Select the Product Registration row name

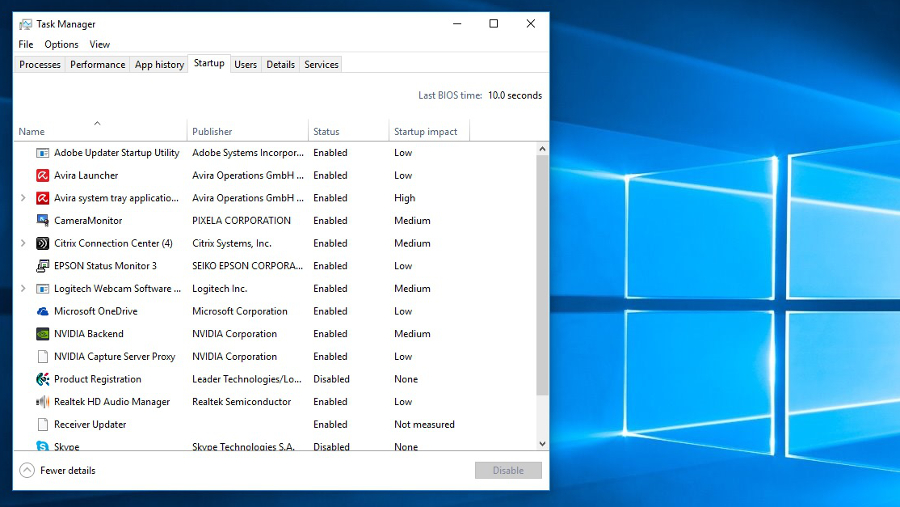(x=98, y=379)
